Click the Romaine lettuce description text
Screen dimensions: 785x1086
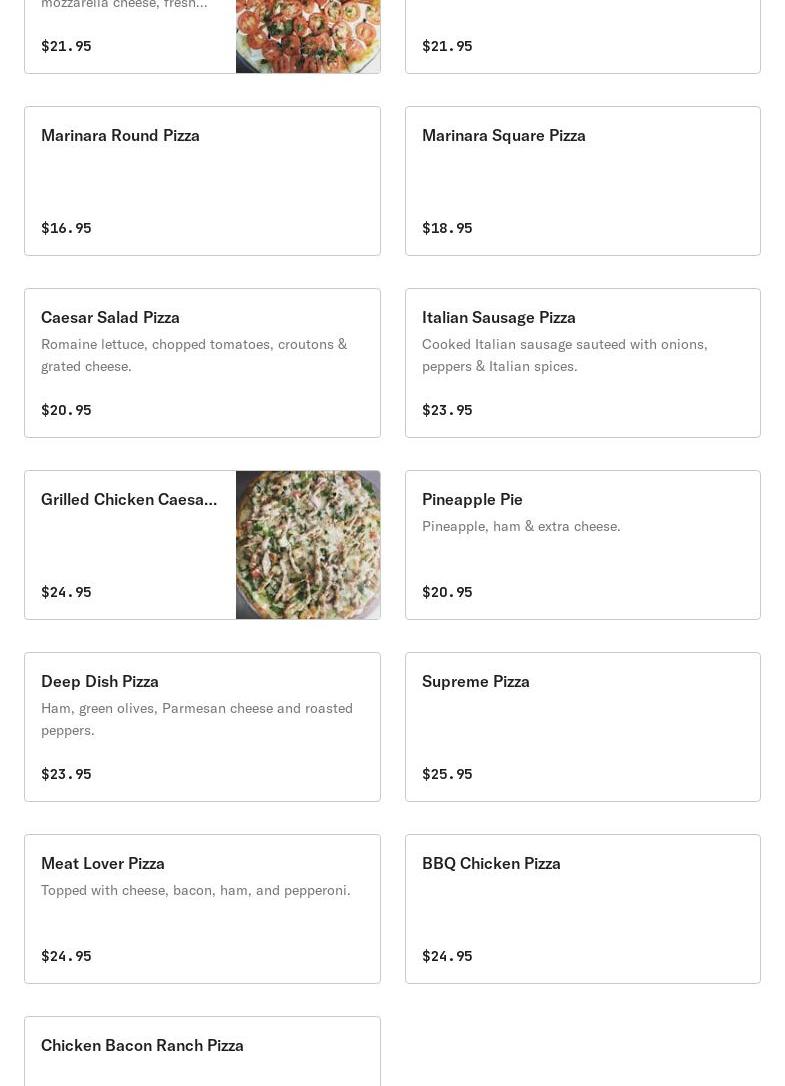(x=194, y=355)
